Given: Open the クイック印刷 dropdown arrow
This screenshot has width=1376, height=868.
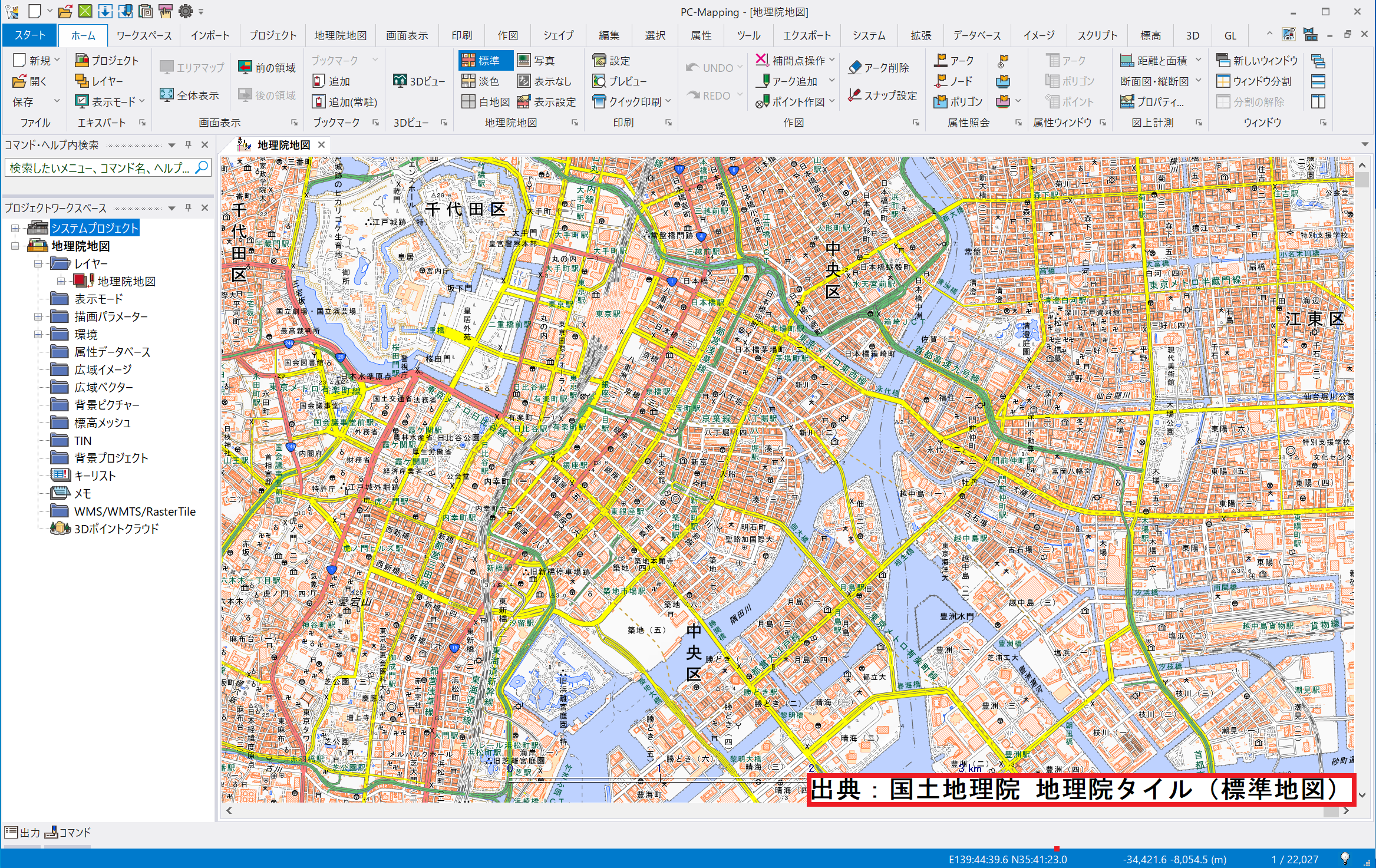Looking at the screenshot, I should (x=668, y=102).
